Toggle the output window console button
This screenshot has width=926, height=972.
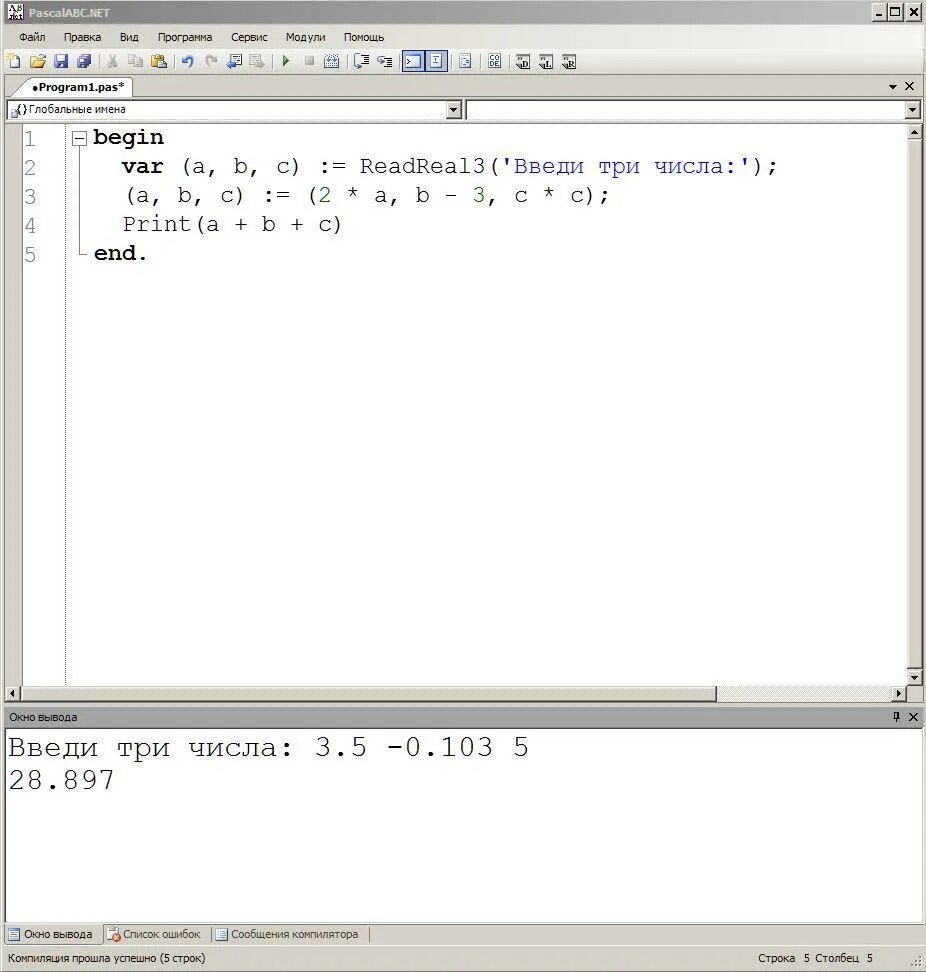coord(413,61)
